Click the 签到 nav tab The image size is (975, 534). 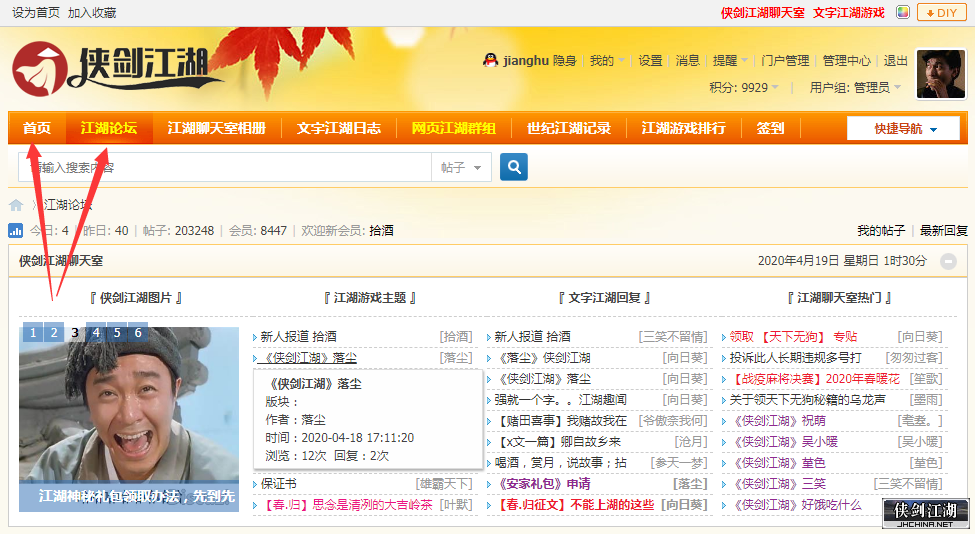[x=770, y=128]
